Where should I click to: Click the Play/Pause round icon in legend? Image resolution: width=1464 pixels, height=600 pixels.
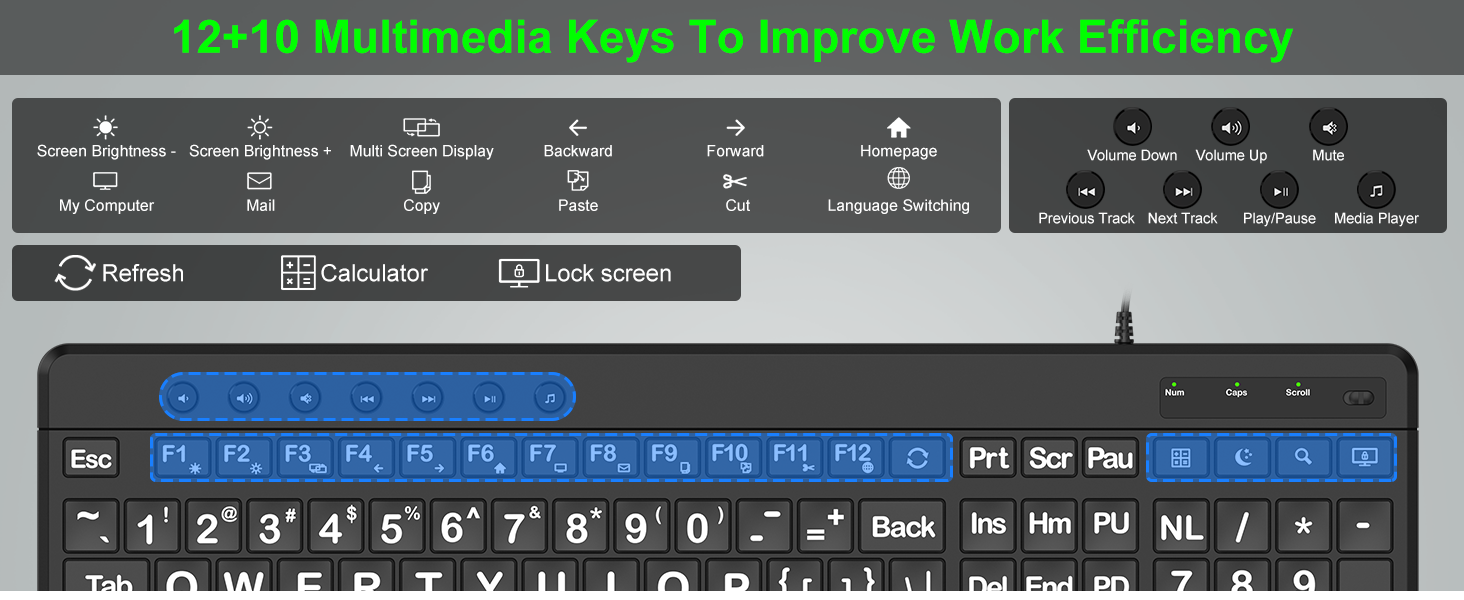tap(1279, 191)
